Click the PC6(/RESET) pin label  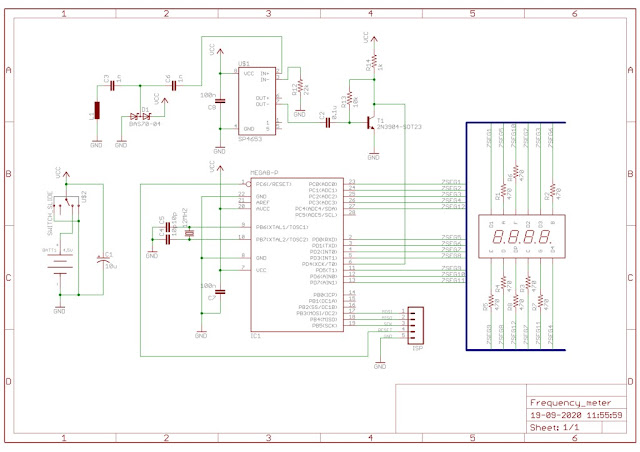[273, 184]
